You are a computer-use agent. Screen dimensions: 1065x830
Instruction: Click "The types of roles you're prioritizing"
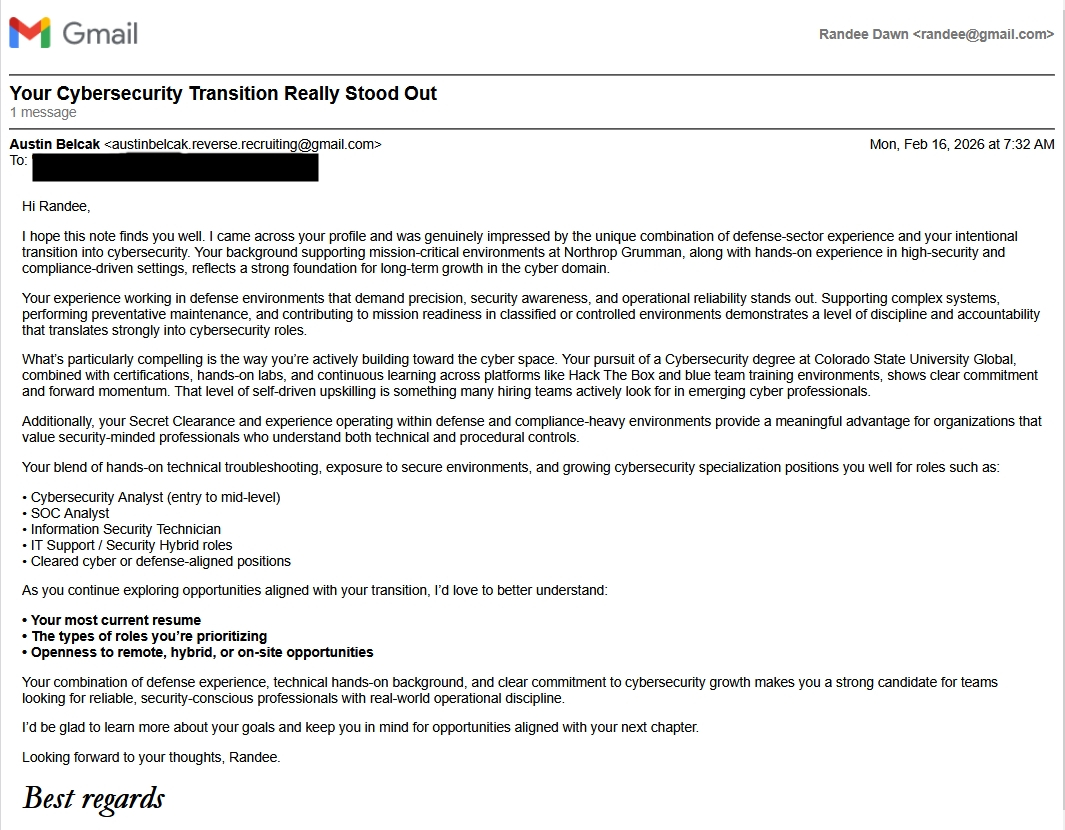pos(148,636)
